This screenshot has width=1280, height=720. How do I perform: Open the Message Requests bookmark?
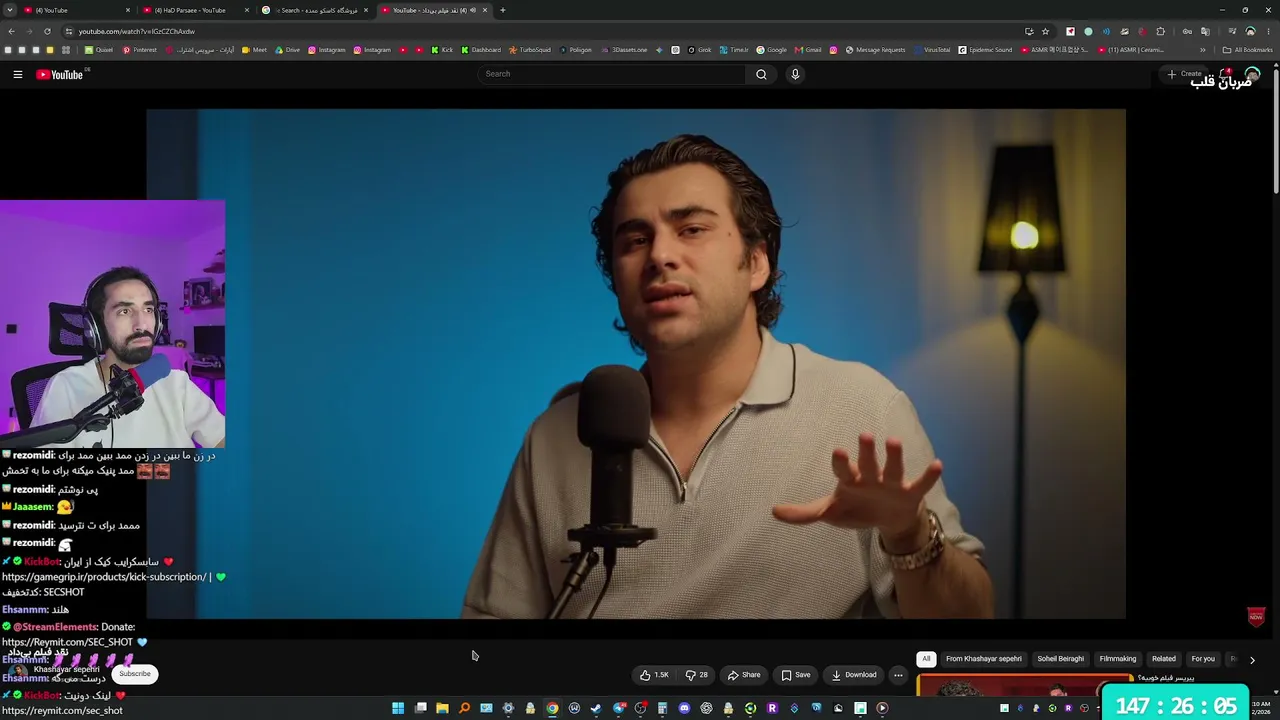click(x=875, y=50)
